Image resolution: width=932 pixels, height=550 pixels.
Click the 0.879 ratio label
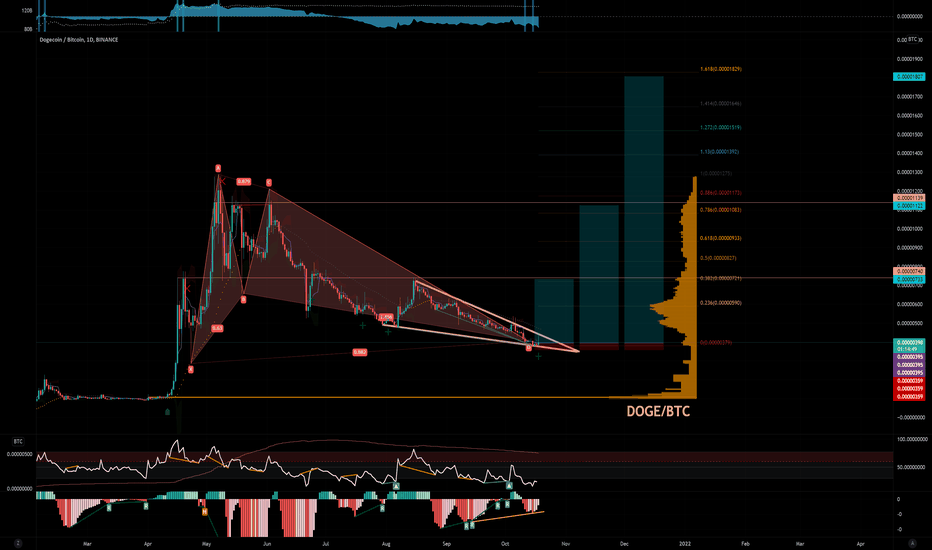coord(244,181)
